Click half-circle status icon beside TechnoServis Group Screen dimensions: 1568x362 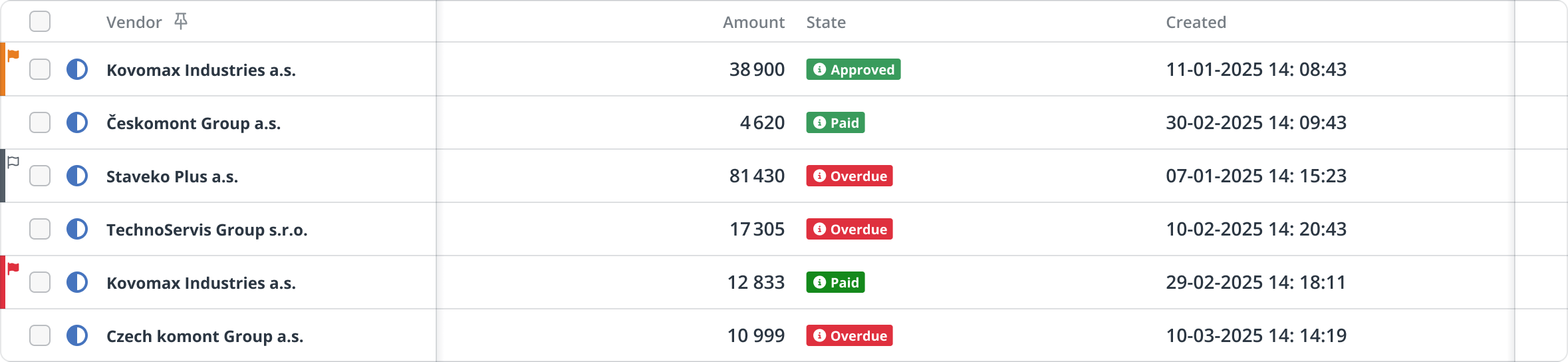pos(77,229)
